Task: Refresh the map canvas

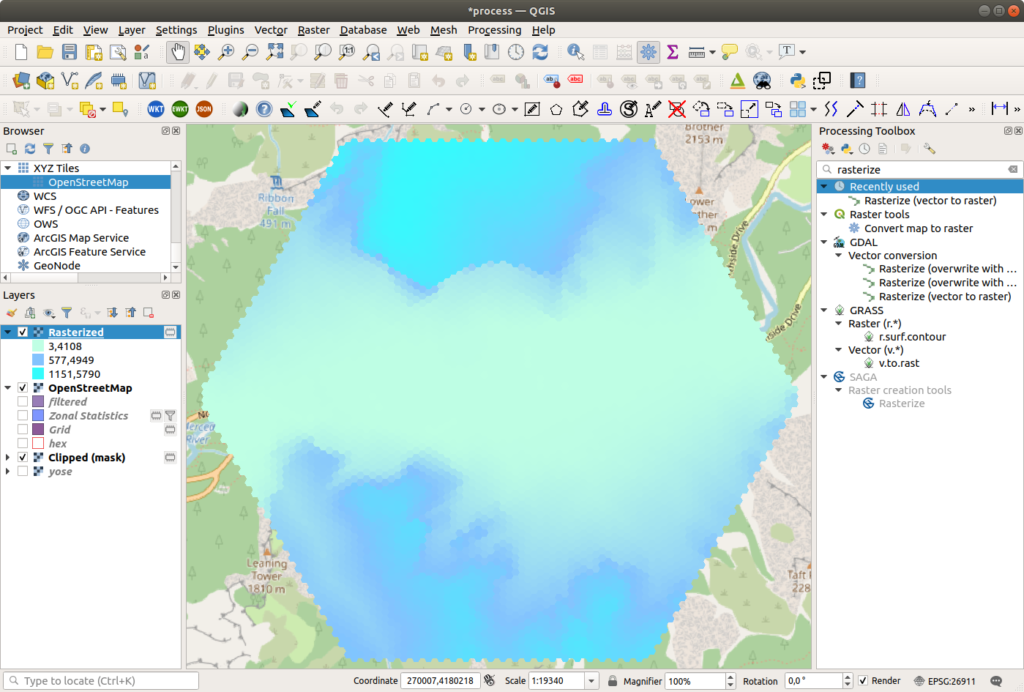Action: (x=542, y=51)
